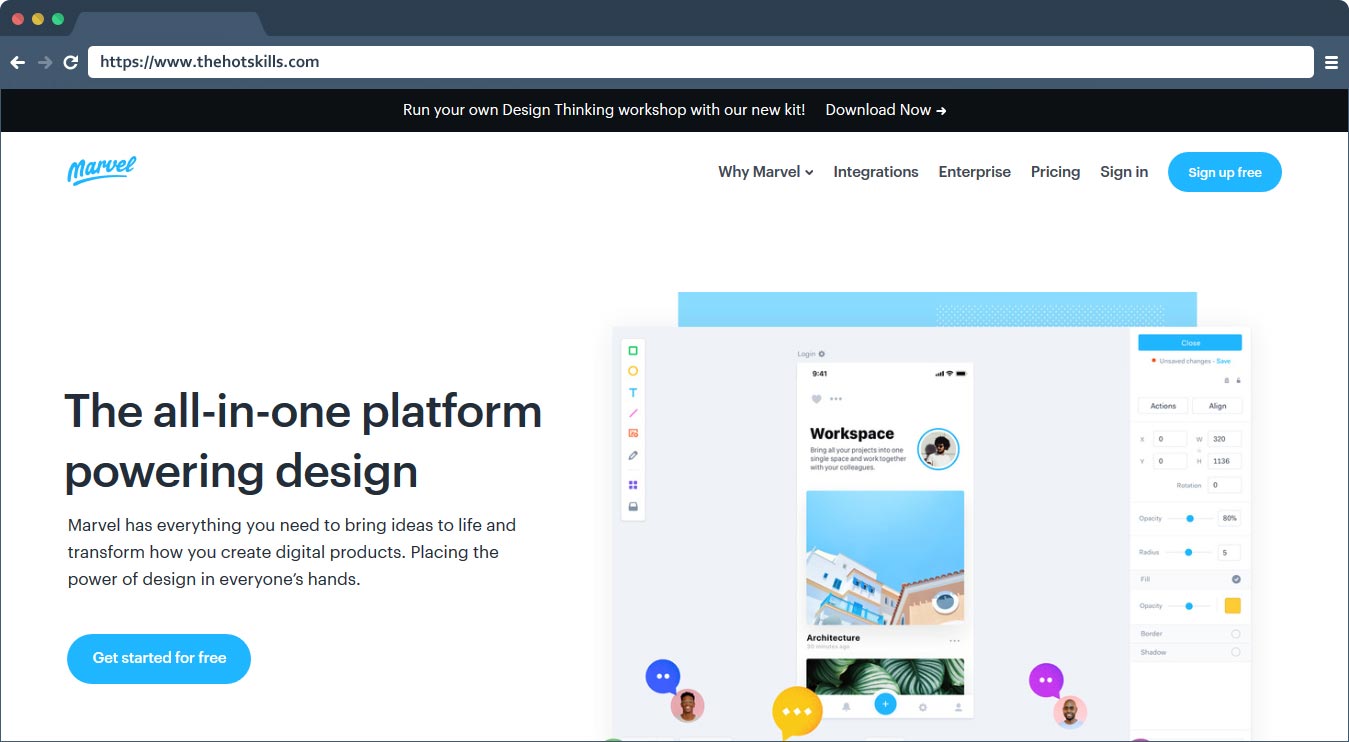The height and width of the screenshot is (742, 1349).
Task: Click the browser forward arrow
Action: (x=45, y=62)
